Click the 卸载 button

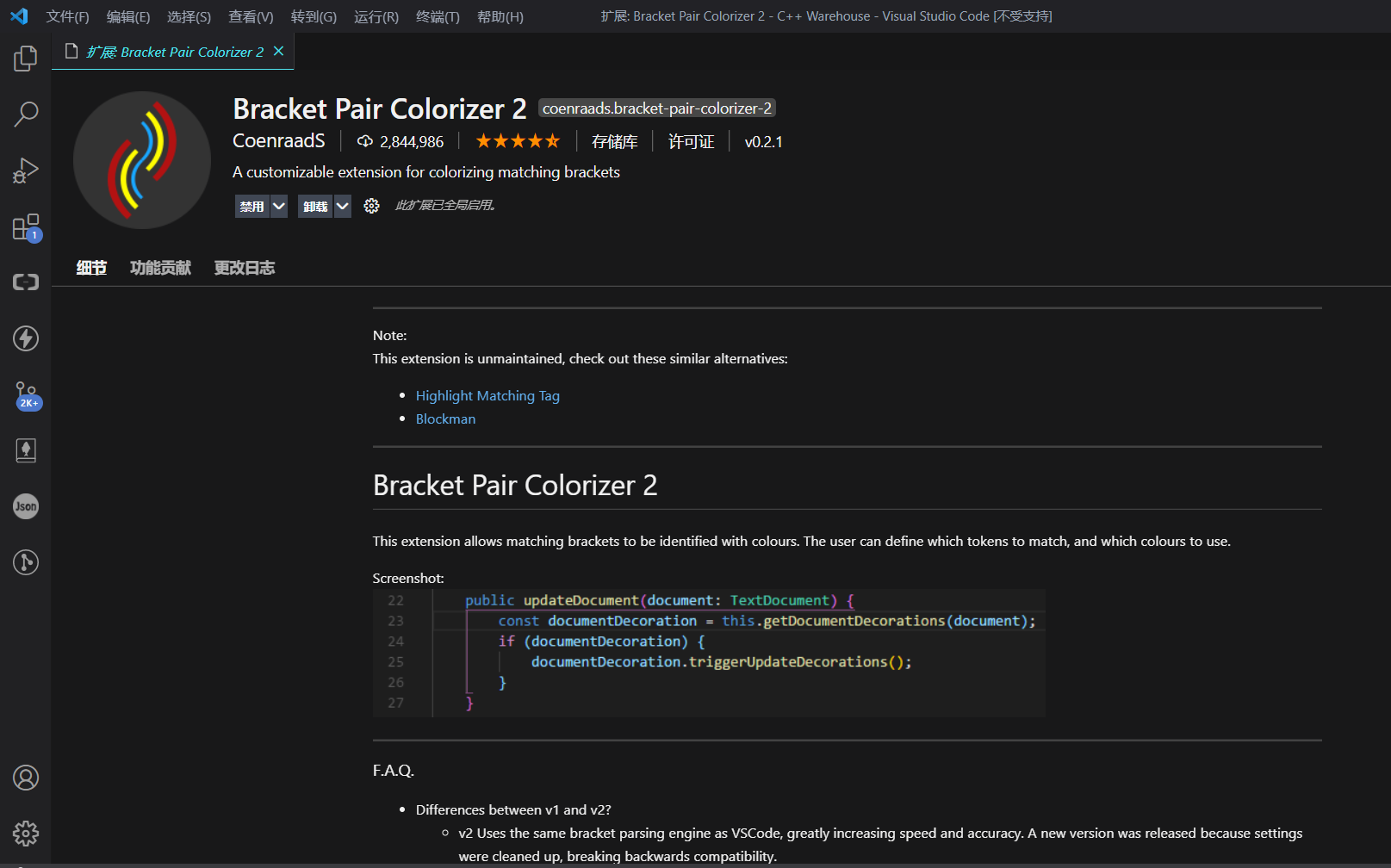pos(315,206)
